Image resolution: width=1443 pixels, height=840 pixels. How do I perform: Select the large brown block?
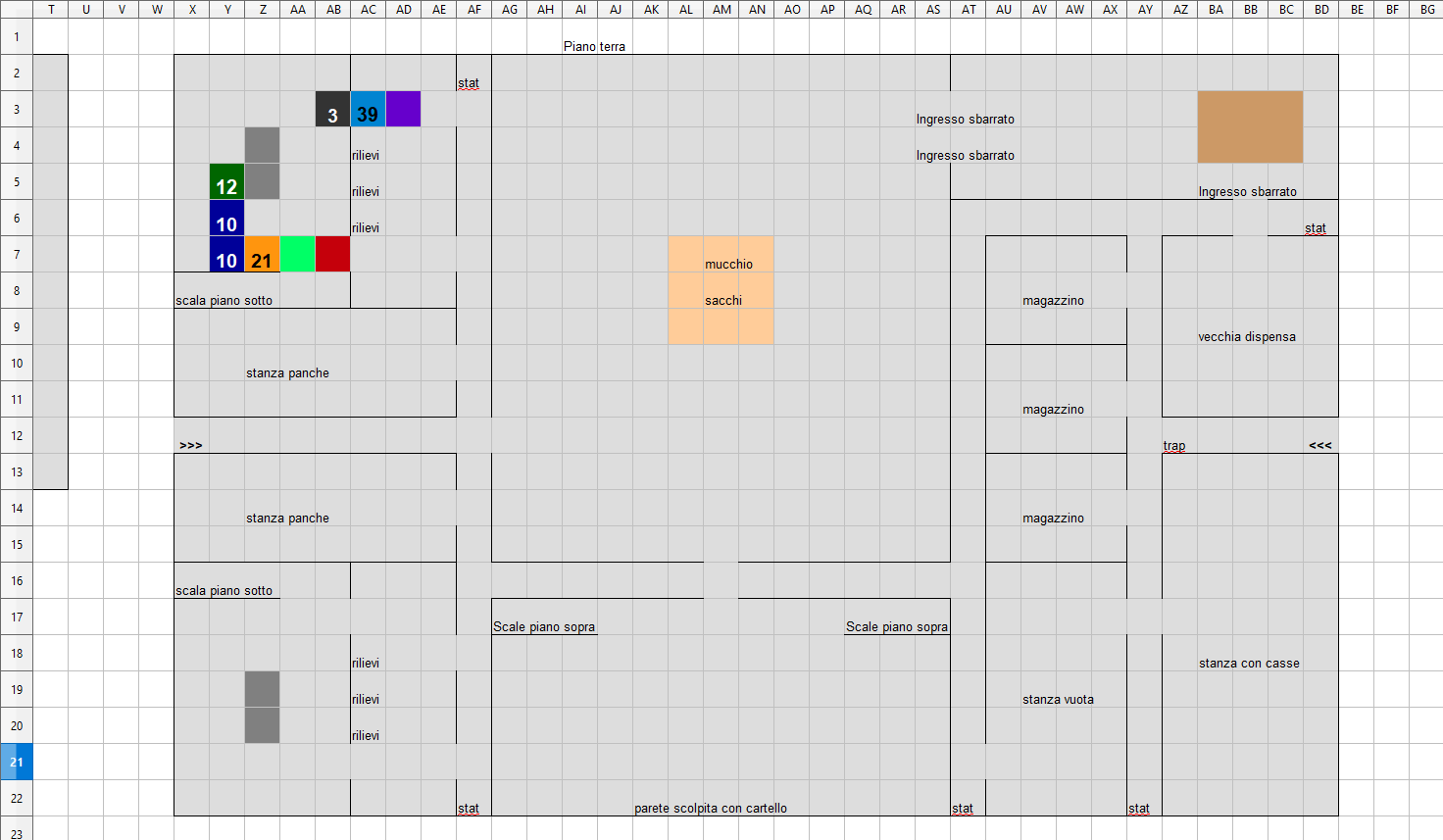click(x=1250, y=127)
